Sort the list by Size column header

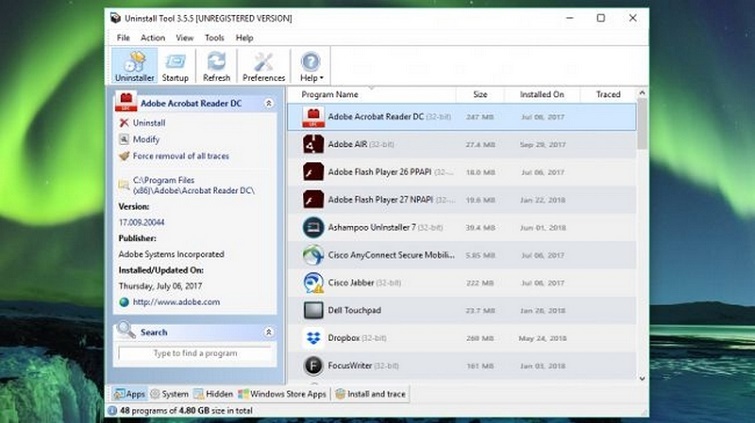(x=480, y=95)
